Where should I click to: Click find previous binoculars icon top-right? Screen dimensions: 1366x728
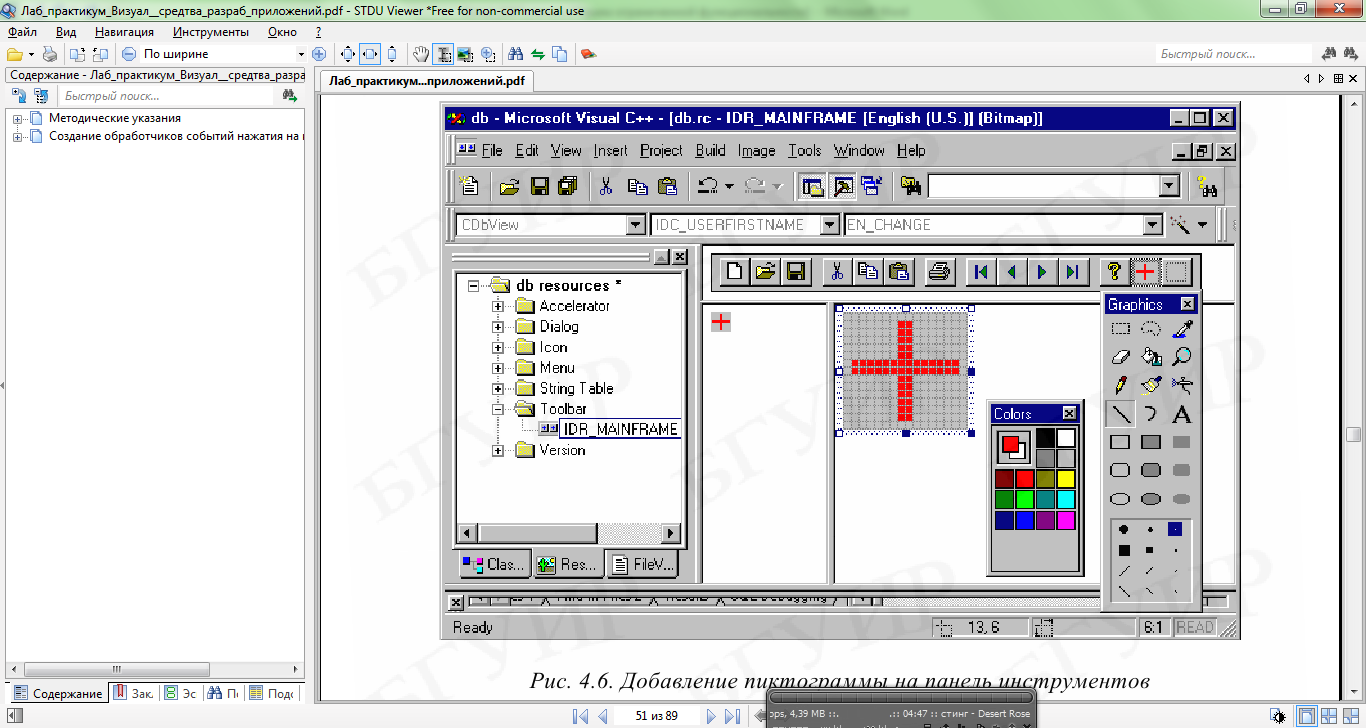coord(1329,54)
